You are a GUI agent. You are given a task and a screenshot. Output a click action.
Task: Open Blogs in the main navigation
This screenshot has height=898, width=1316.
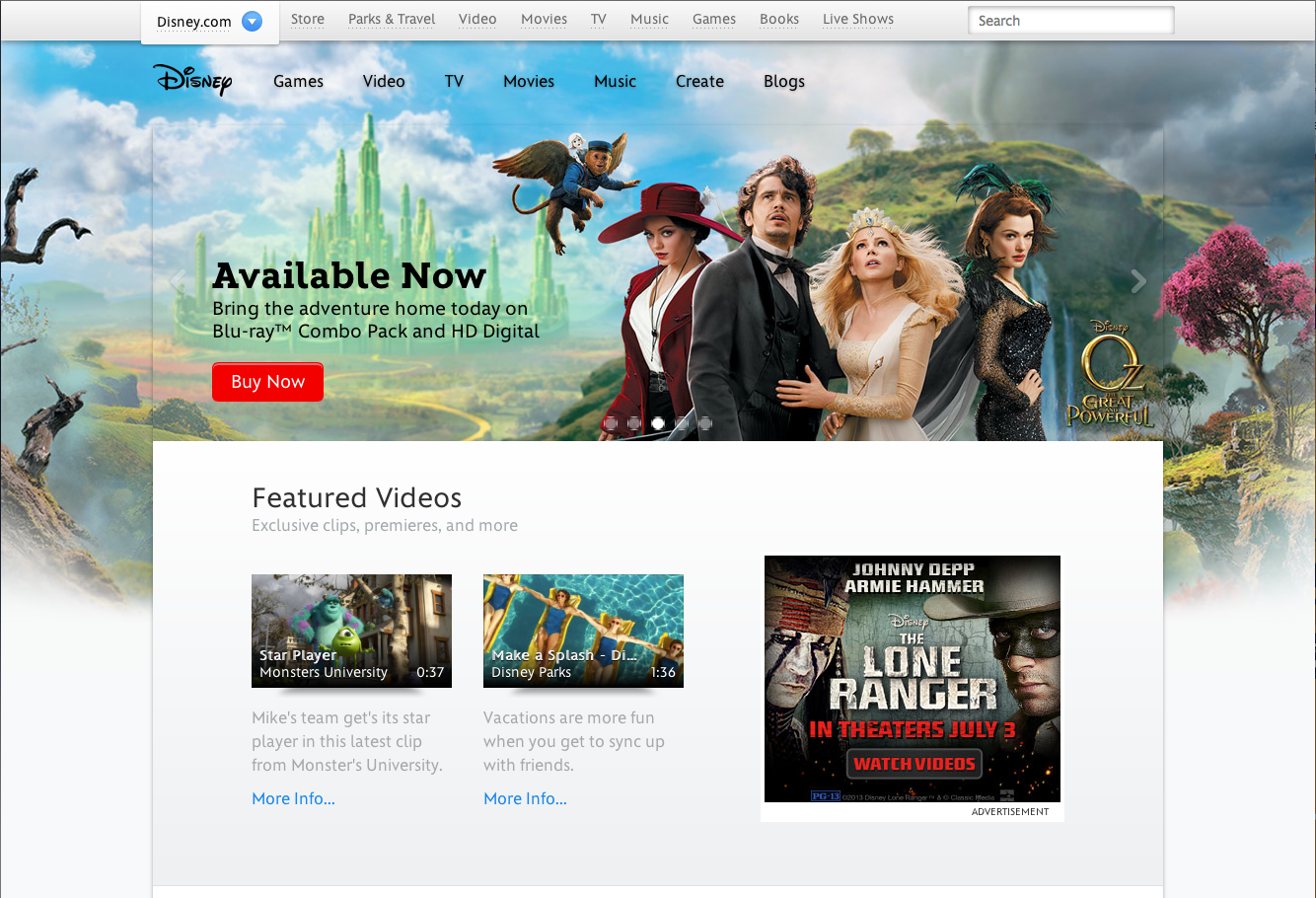point(784,81)
